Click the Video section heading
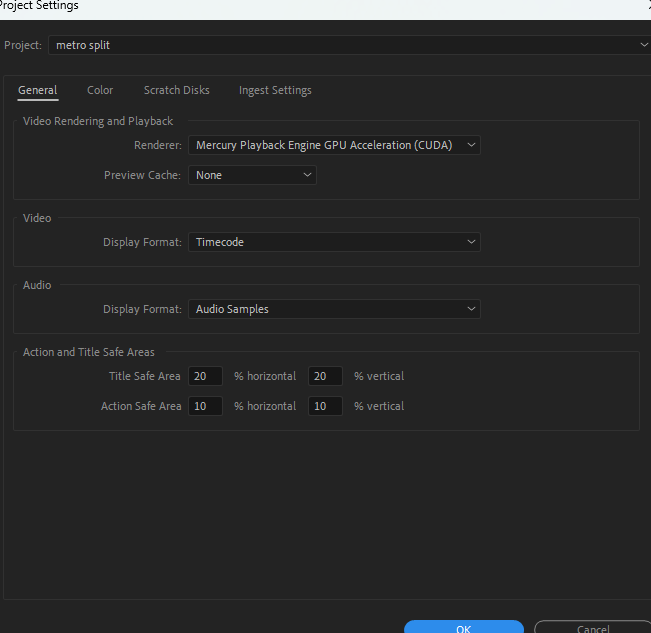Screen dimensions: 651x633 coord(37,218)
